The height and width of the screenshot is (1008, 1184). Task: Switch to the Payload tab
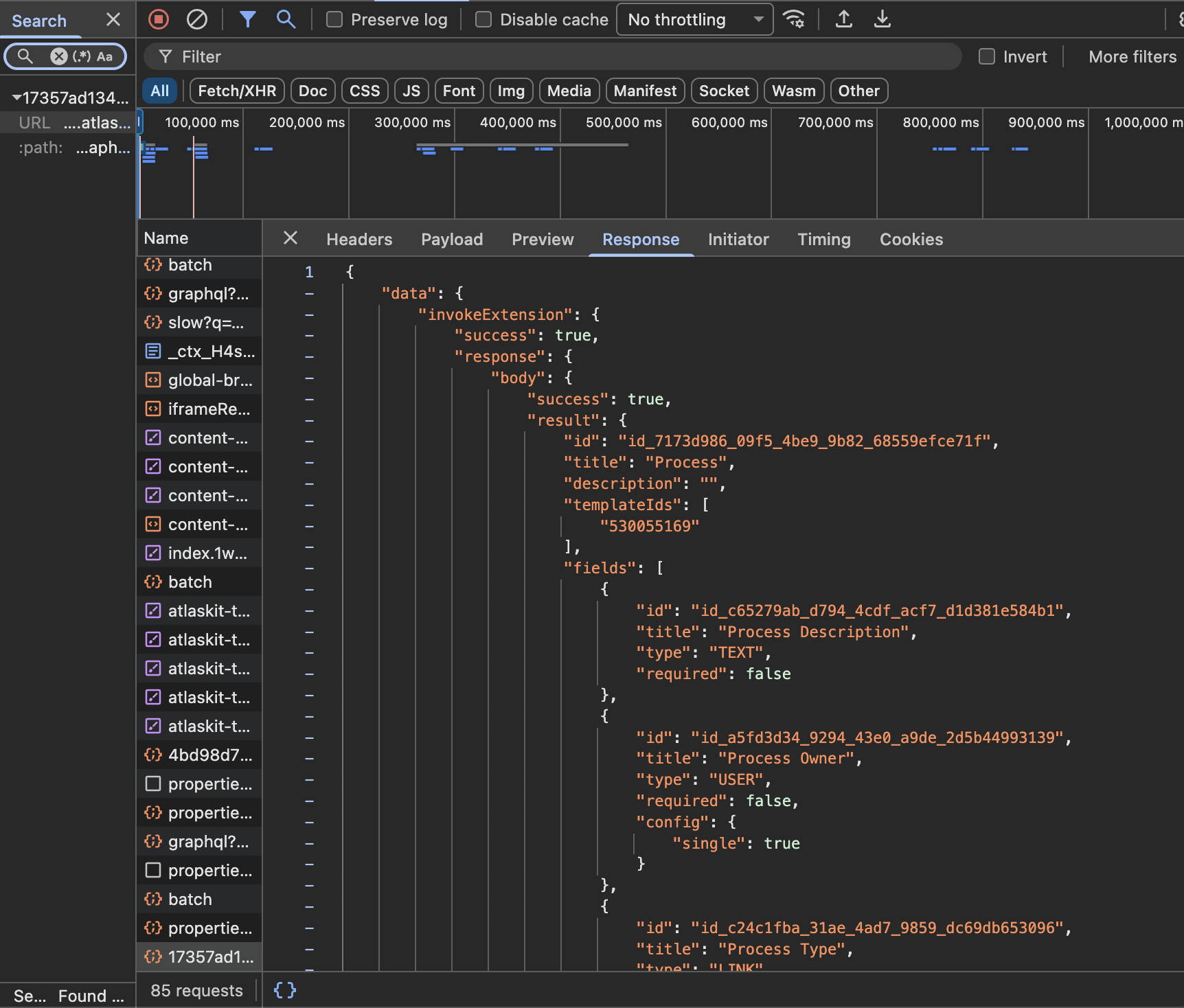pyautogui.click(x=452, y=239)
